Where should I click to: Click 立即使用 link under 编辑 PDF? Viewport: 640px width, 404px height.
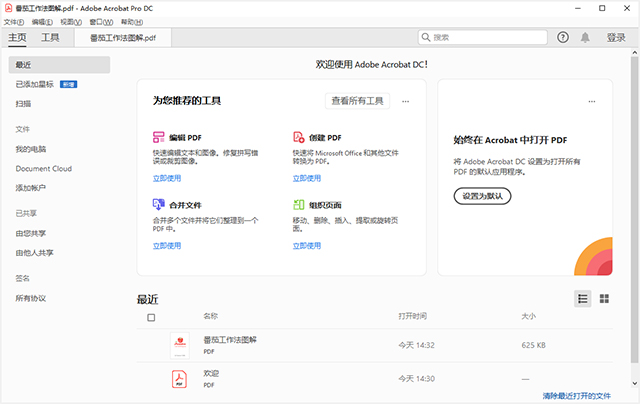pos(167,178)
